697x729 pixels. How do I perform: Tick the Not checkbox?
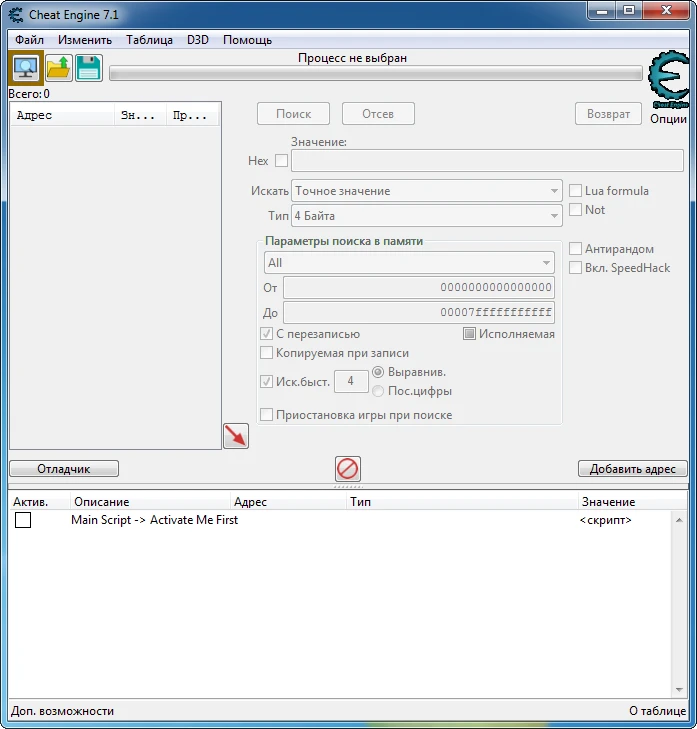[x=576, y=210]
